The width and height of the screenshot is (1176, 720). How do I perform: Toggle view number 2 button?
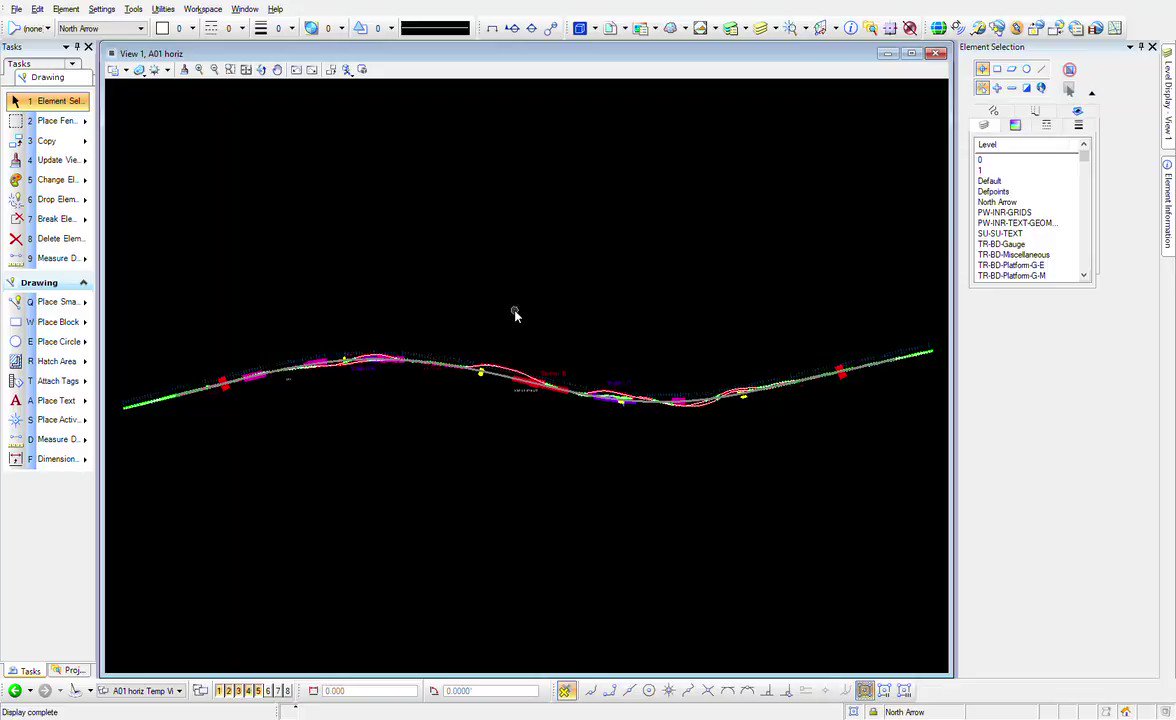coord(229,691)
